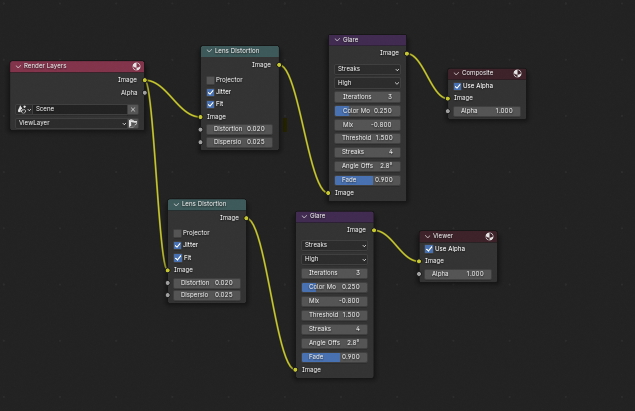Open High quality dropdown in lower Glare
The image size is (635, 411).
tap(335, 259)
